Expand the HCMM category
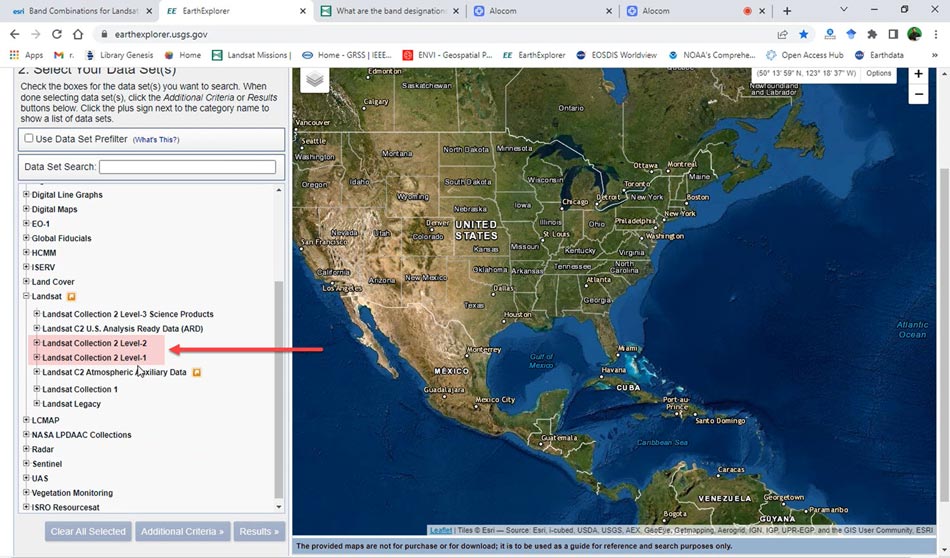The width and height of the screenshot is (950, 558). point(26,253)
